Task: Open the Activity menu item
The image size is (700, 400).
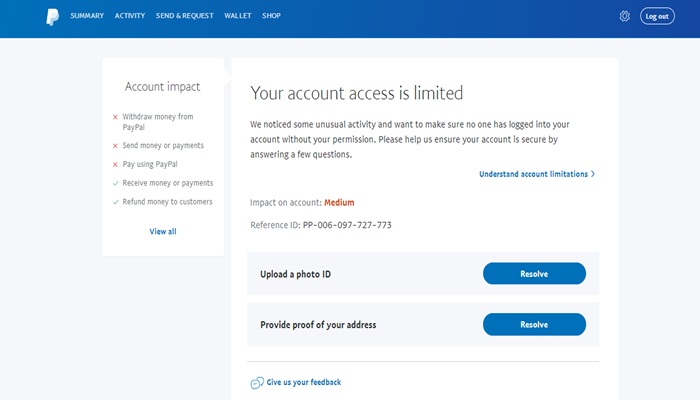Action: click(x=130, y=16)
